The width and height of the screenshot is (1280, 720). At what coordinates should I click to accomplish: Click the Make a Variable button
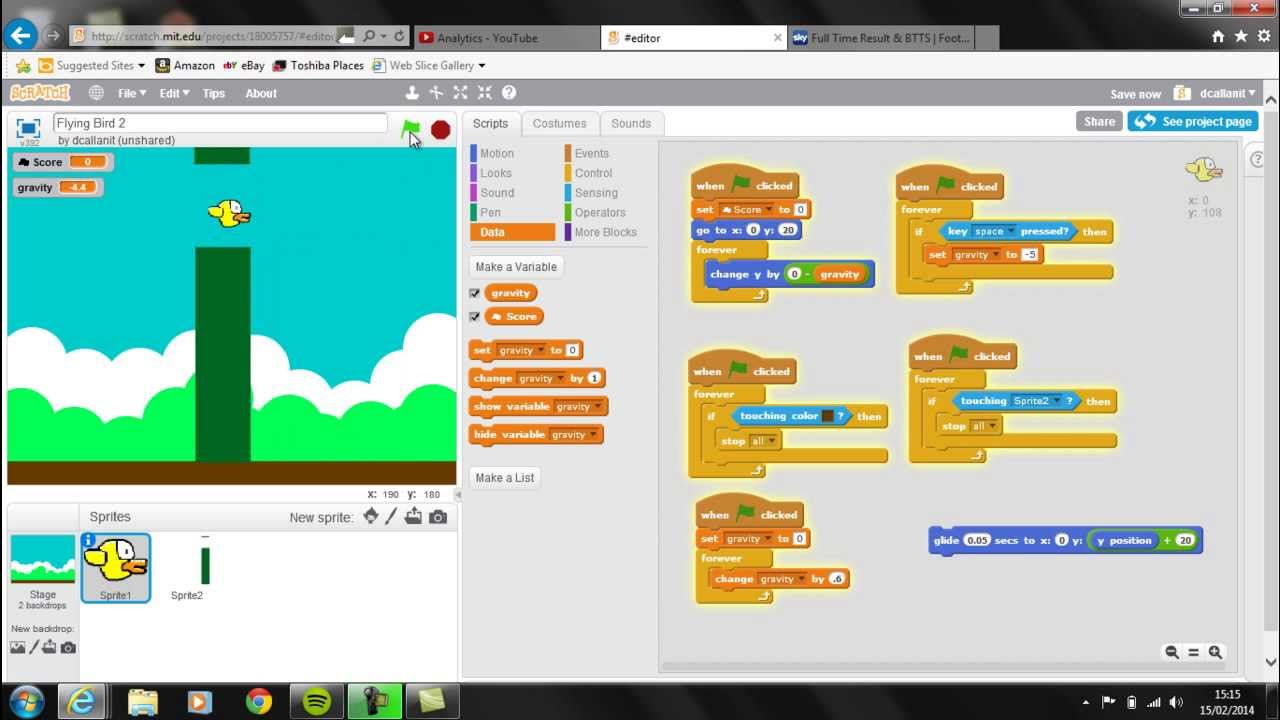[516, 267]
